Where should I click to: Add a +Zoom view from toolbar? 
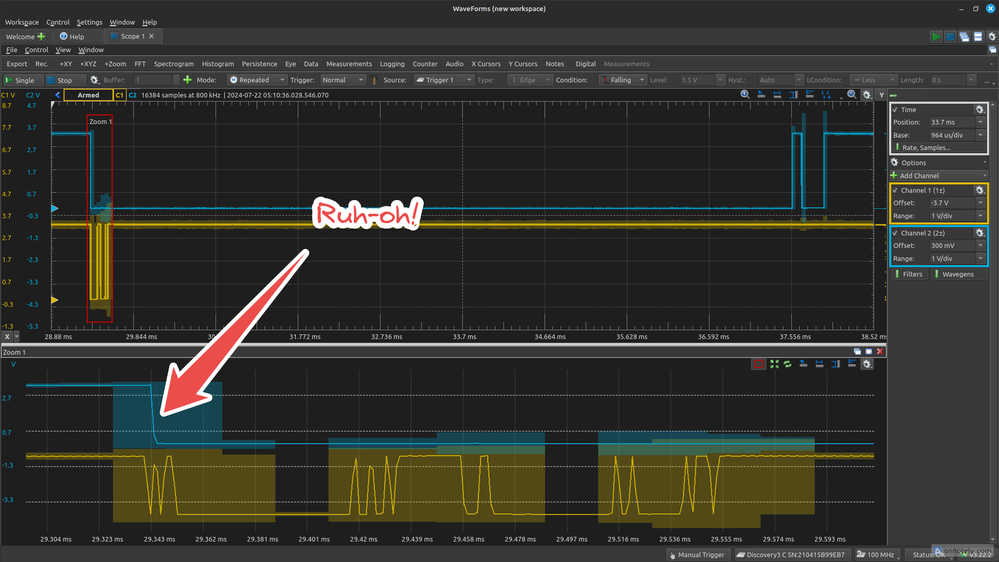point(115,64)
